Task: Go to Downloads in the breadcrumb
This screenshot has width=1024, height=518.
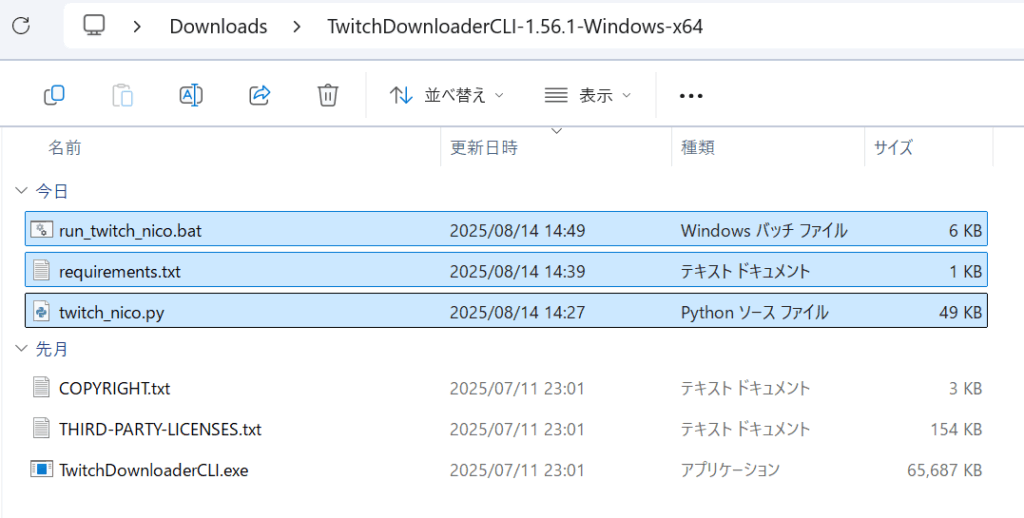Action: pyautogui.click(x=218, y=26)
